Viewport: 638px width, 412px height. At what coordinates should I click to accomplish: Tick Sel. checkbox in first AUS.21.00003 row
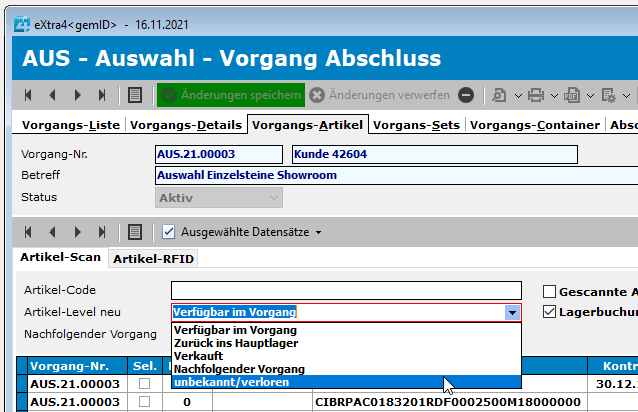tap(144, 384)
